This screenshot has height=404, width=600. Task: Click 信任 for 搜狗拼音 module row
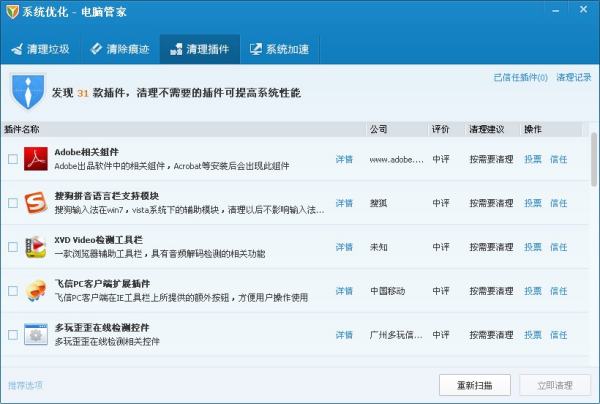(559, 203)
